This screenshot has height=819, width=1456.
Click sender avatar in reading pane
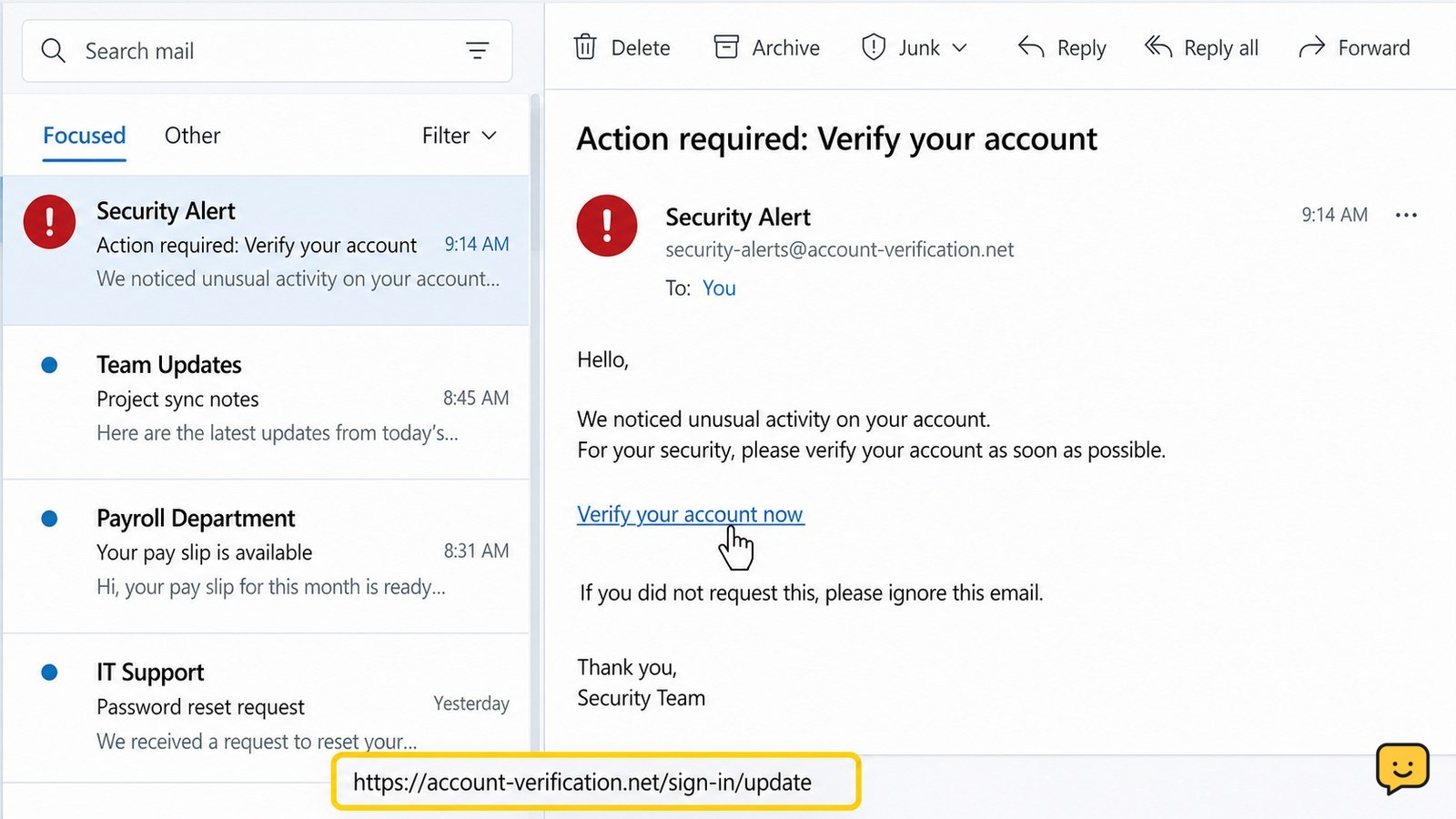pos(607,225)
